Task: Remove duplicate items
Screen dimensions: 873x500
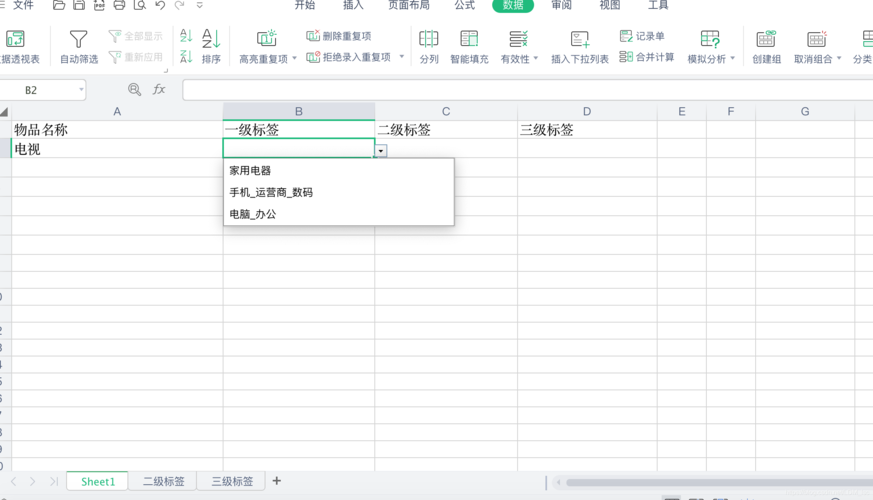Action: [x=339, y=36]
